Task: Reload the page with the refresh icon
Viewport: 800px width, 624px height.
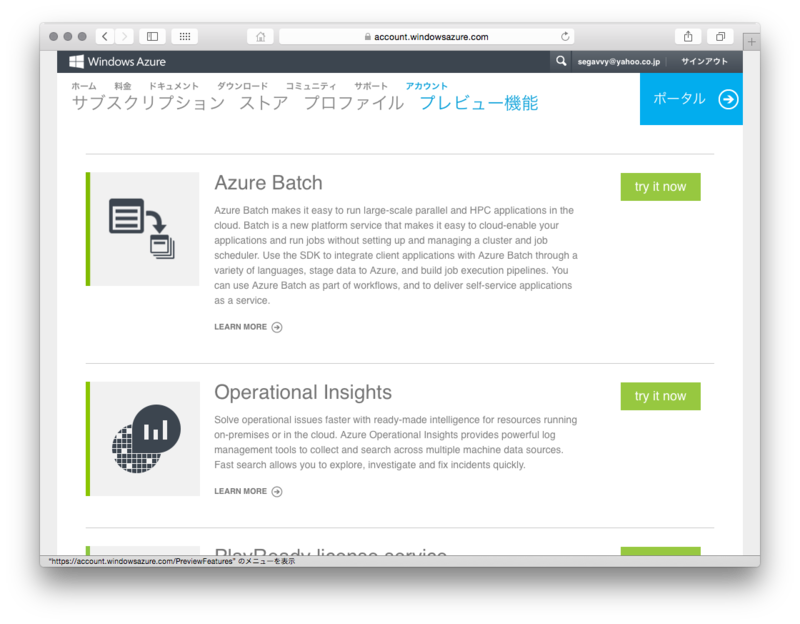Action: tap(565, 36)
